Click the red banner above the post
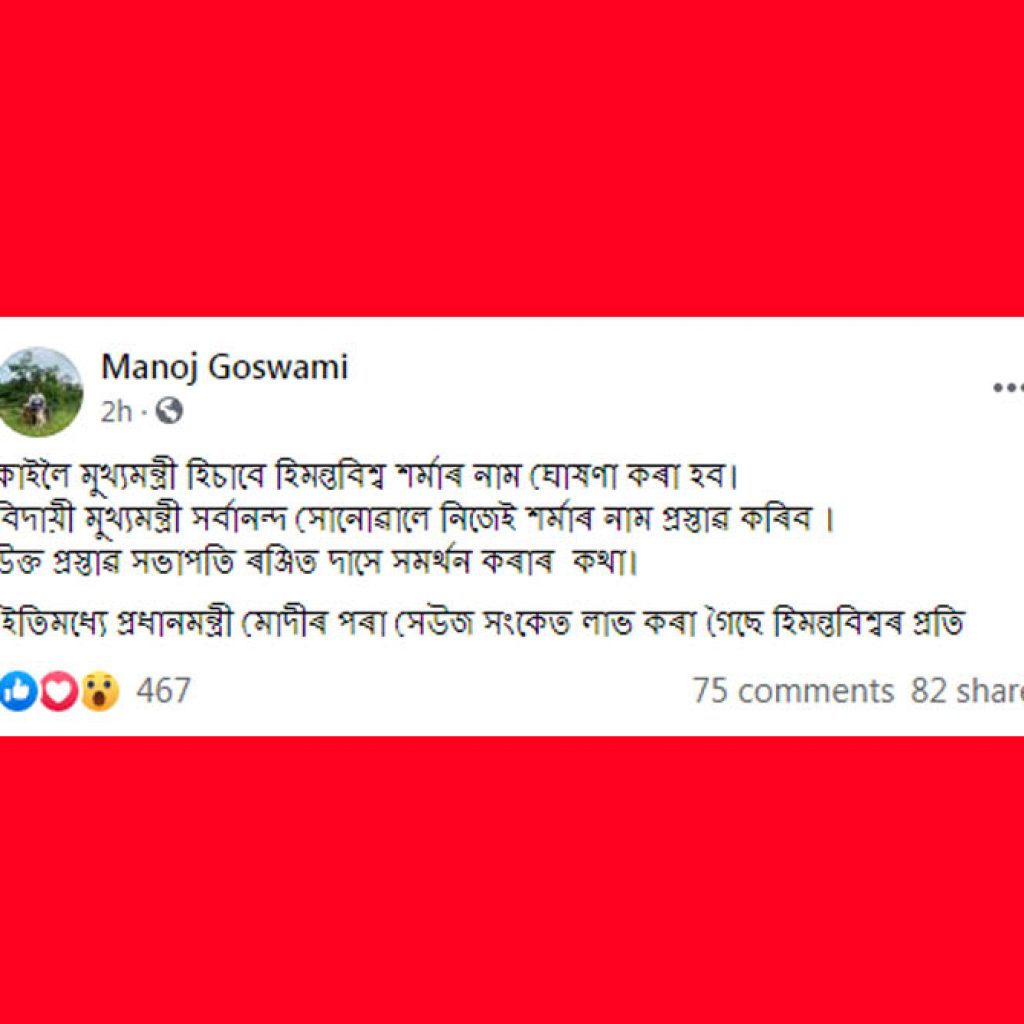The image size is (1024, 1024). [x=512, y=158]
